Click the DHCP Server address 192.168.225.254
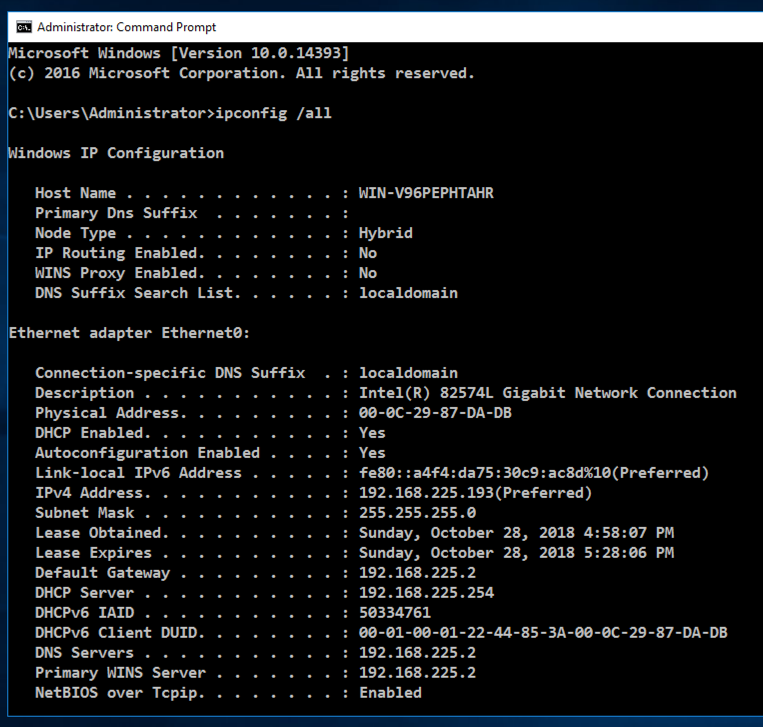763x727 pixels. tap(426, 593)
